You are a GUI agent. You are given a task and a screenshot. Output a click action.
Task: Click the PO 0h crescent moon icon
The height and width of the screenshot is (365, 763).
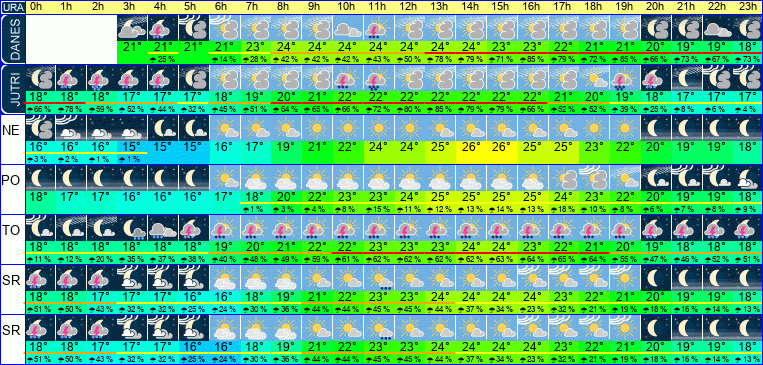pyautogui.click(x=40, y=177)
